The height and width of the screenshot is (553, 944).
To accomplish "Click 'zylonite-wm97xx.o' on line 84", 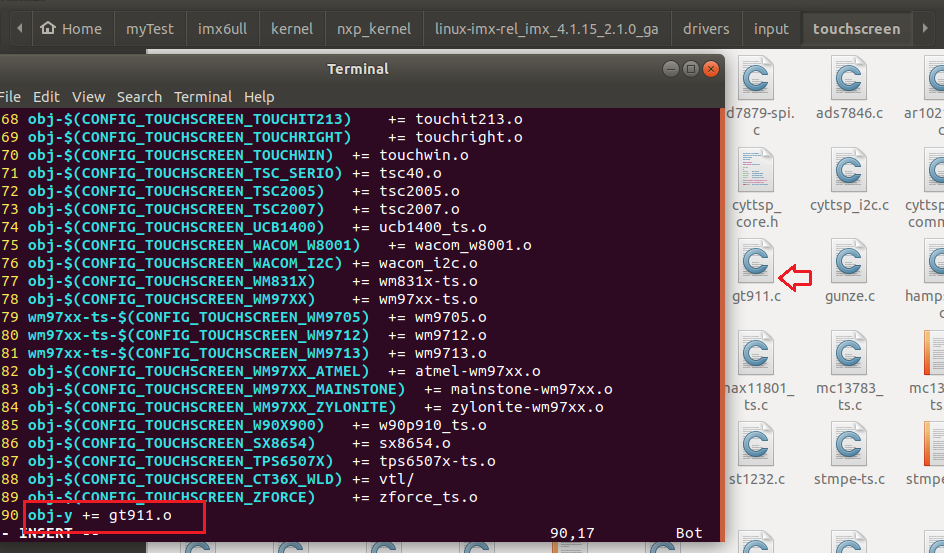I will pos(527,407).
